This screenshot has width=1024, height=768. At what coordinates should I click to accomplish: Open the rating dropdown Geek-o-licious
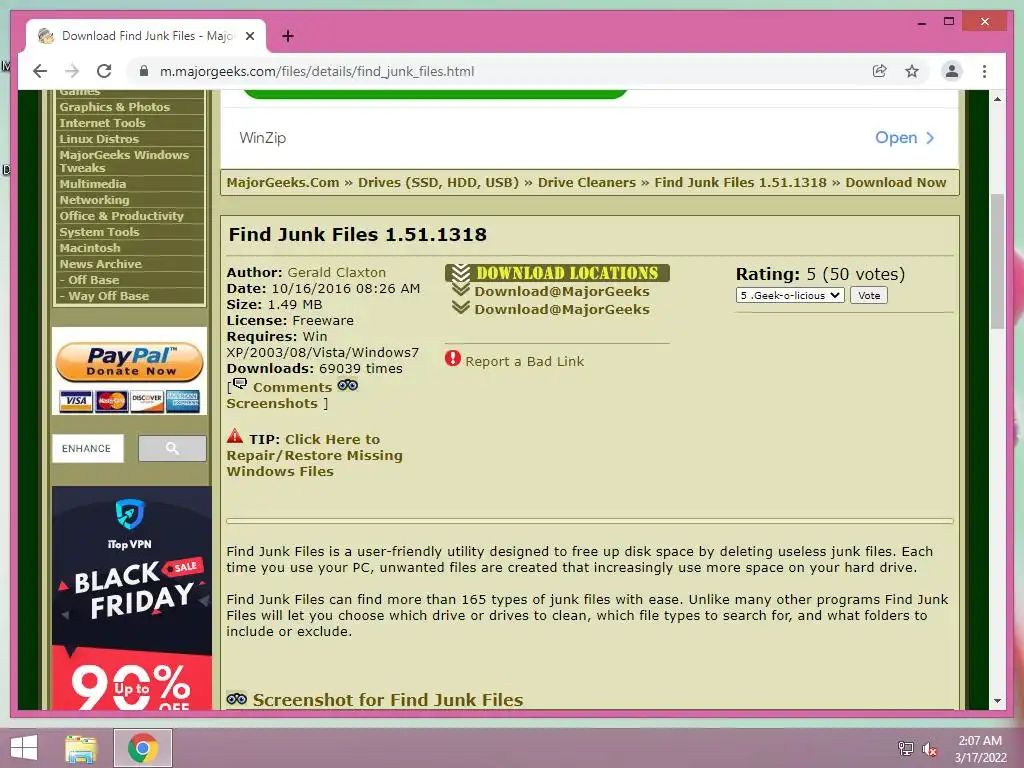(x=790, y=295)
